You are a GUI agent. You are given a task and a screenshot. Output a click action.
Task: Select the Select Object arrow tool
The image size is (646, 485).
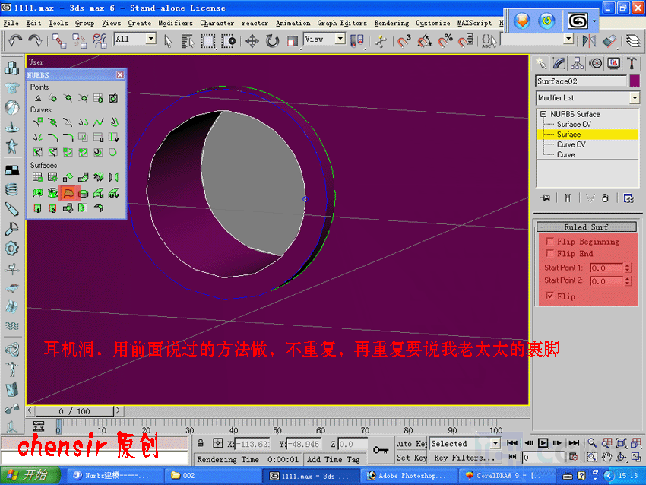pos(168,41)
